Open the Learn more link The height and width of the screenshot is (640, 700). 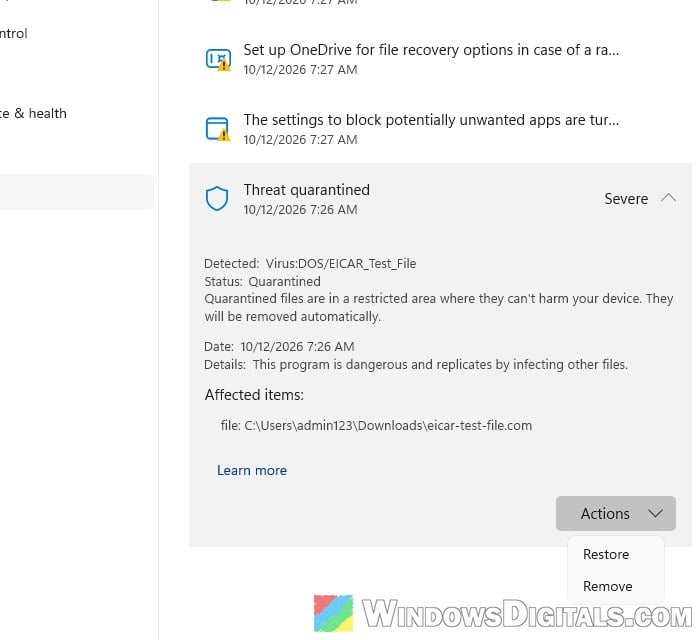click(252, 470)
